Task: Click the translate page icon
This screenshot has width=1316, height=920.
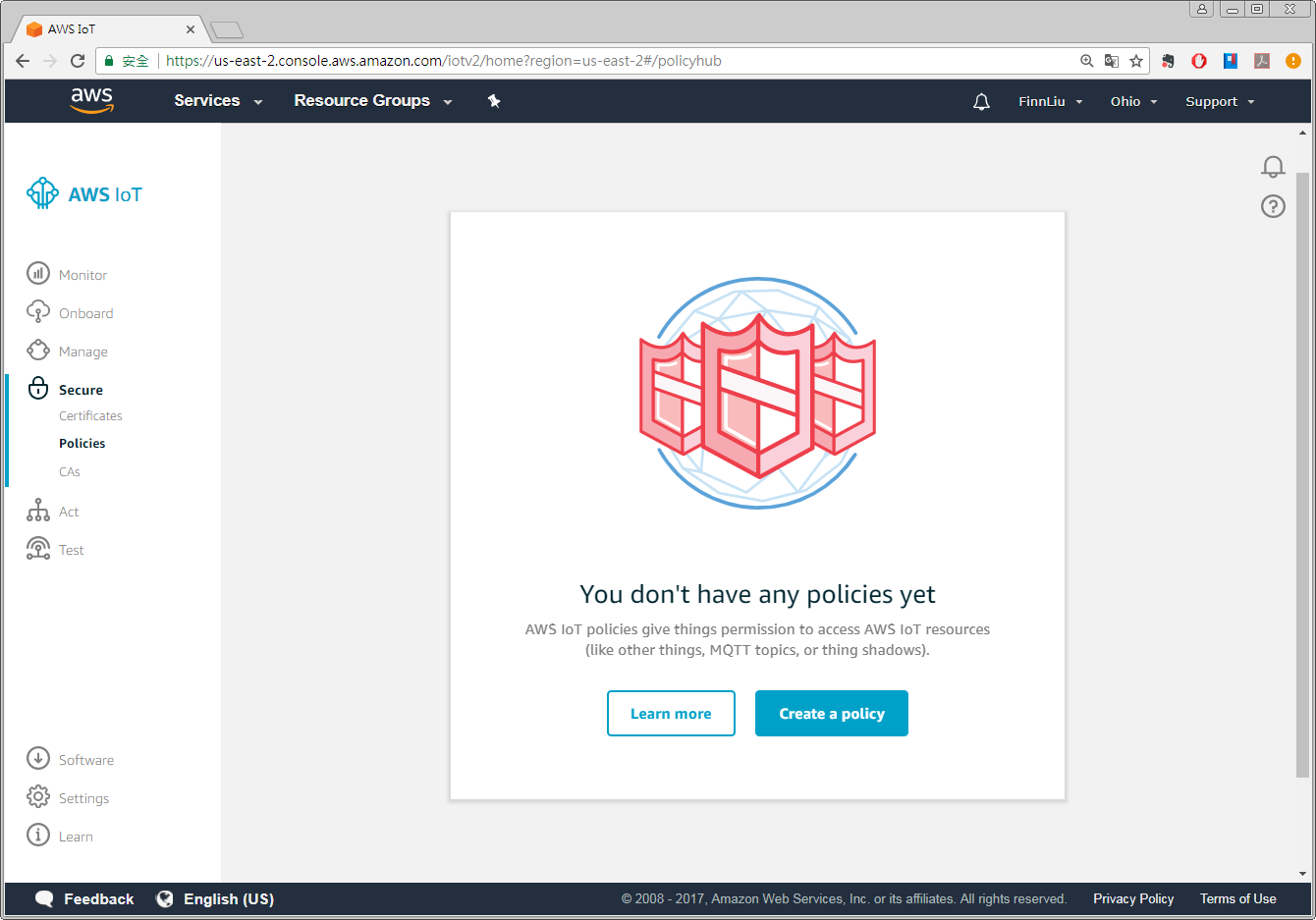Action: [1111, 61]
